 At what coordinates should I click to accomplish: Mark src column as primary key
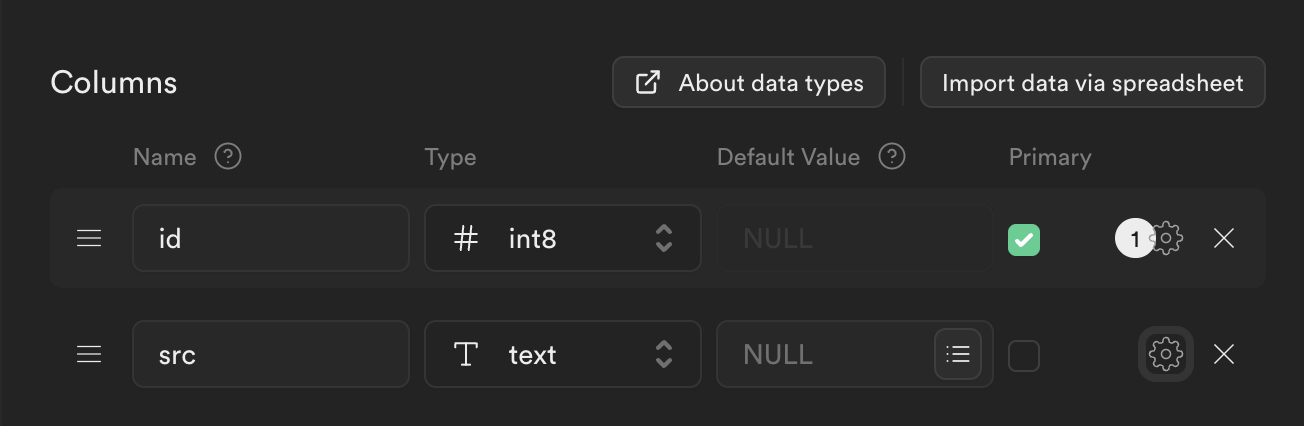click(x=1024, y=355)
